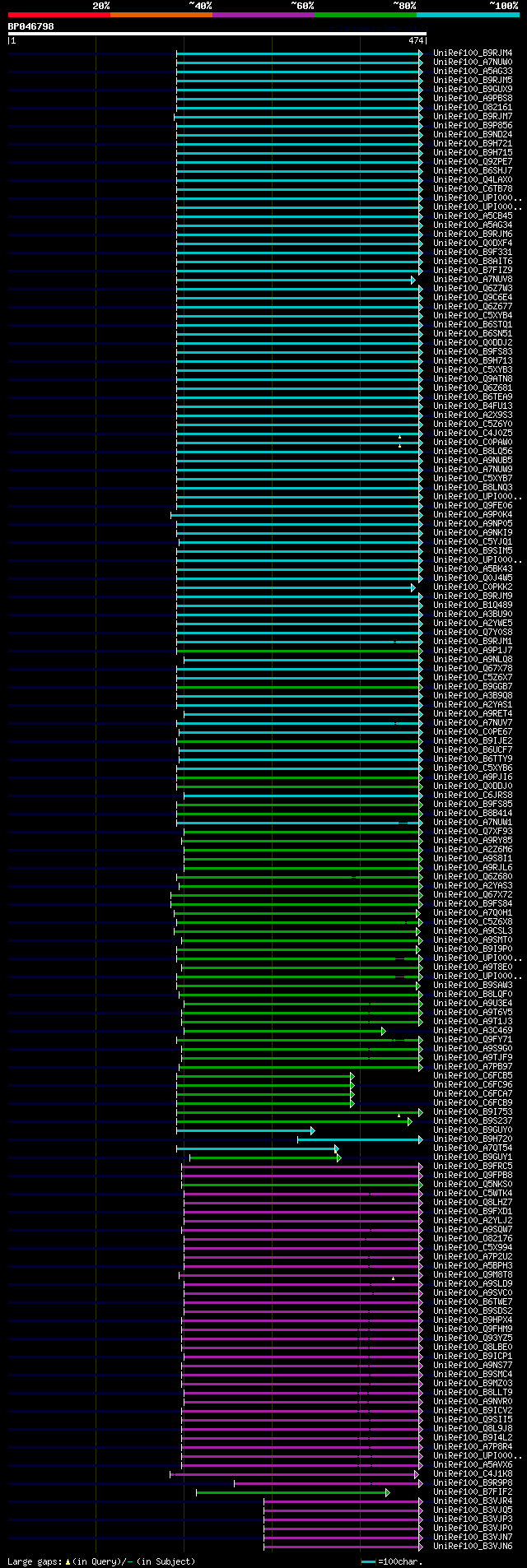
Task: Click hit label UniRef100_B1Q489
Action: pos(473,605)
